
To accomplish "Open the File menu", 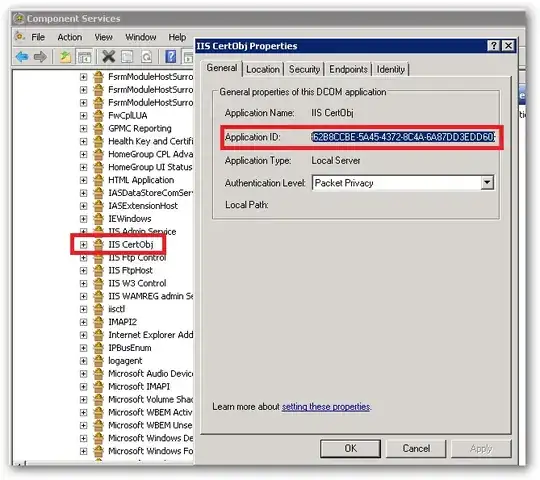I will point(38,37).
